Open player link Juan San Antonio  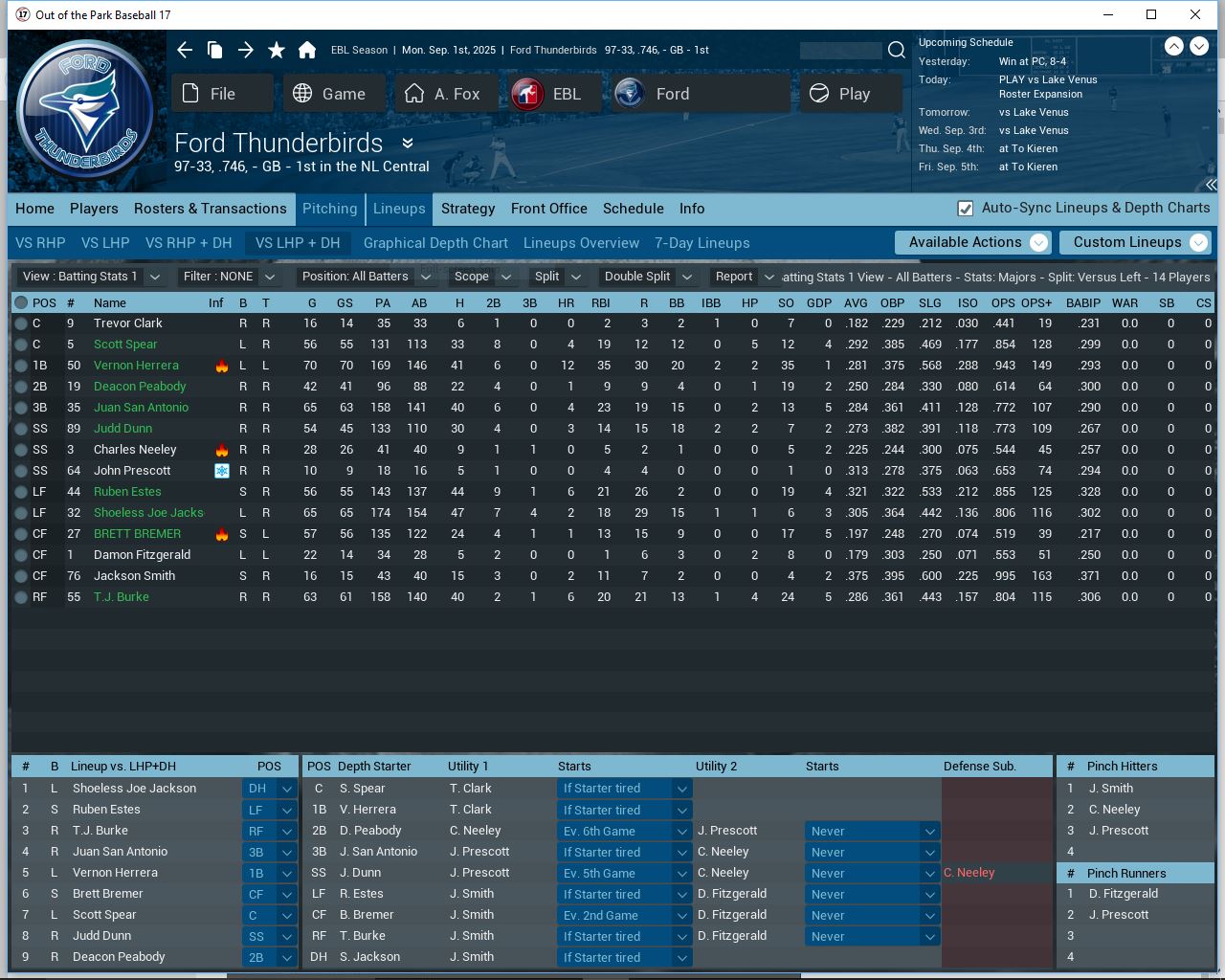coord(141,408)
